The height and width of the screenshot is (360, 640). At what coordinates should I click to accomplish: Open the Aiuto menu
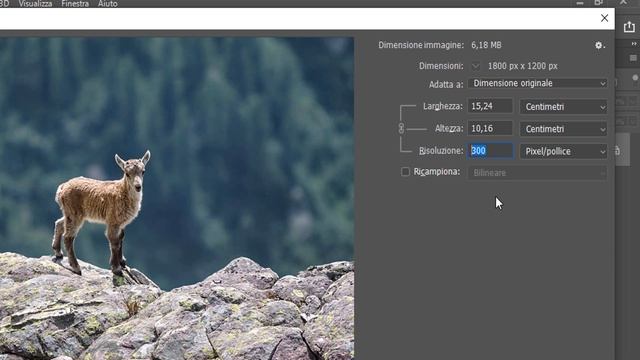[x=108, y=4]
